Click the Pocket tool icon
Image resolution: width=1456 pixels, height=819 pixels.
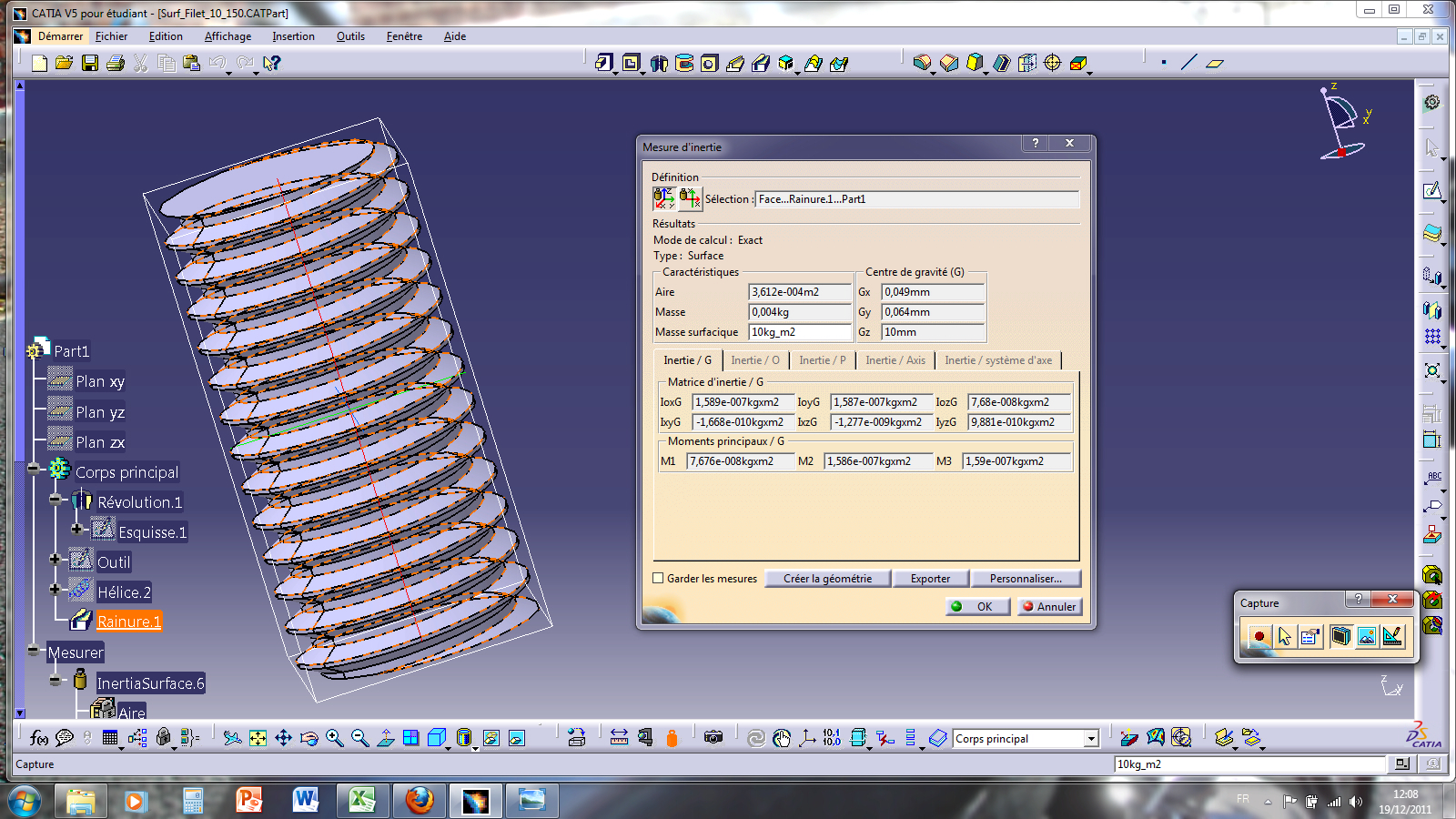coord(631,63)
